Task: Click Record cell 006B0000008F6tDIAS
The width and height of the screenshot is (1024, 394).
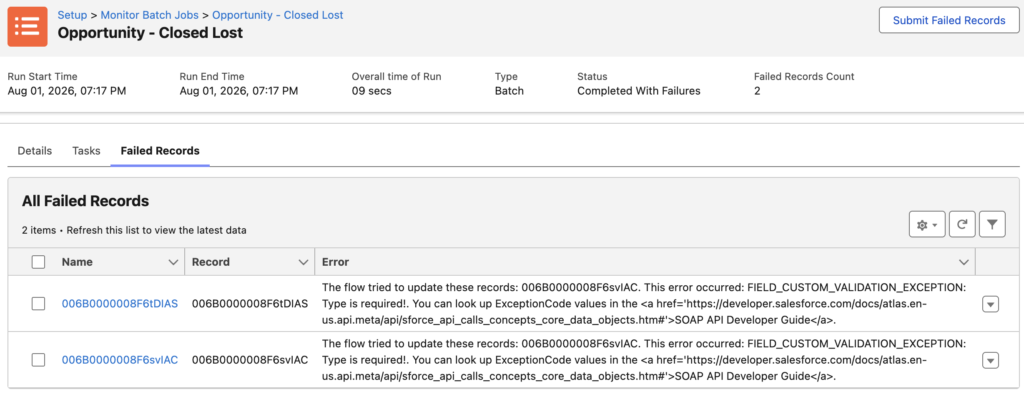Action: click(250, 304)
